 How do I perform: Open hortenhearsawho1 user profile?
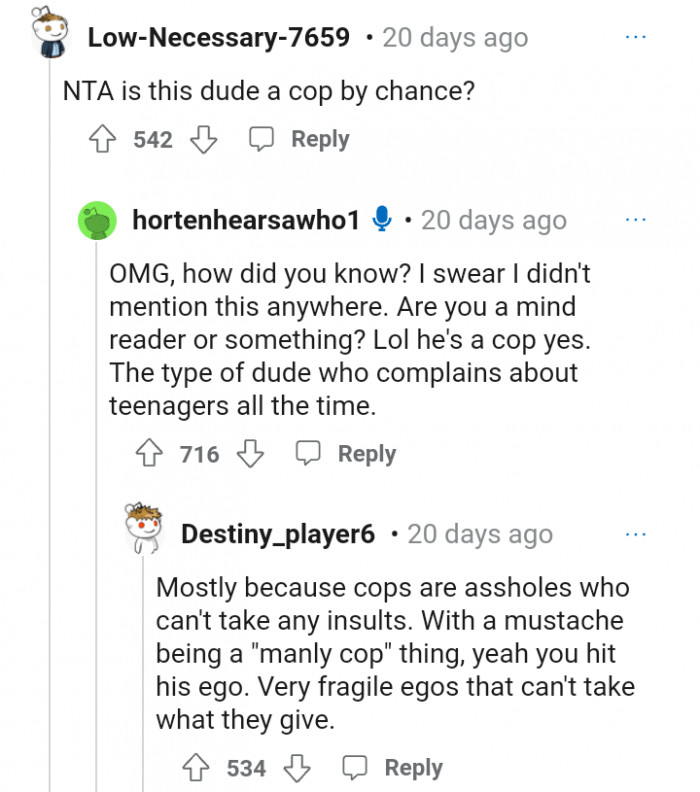point(245,220)
